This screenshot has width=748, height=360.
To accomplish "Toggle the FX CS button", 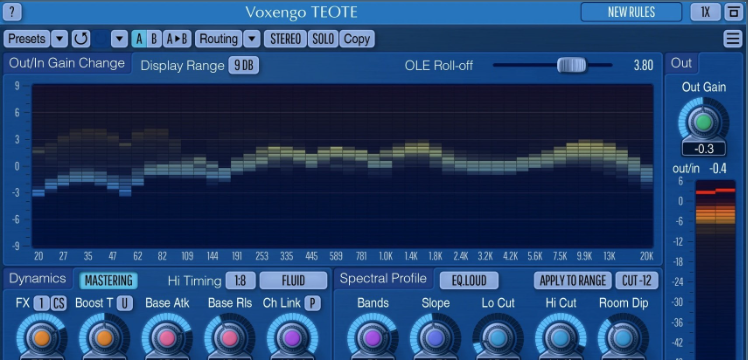I will 59,303.
